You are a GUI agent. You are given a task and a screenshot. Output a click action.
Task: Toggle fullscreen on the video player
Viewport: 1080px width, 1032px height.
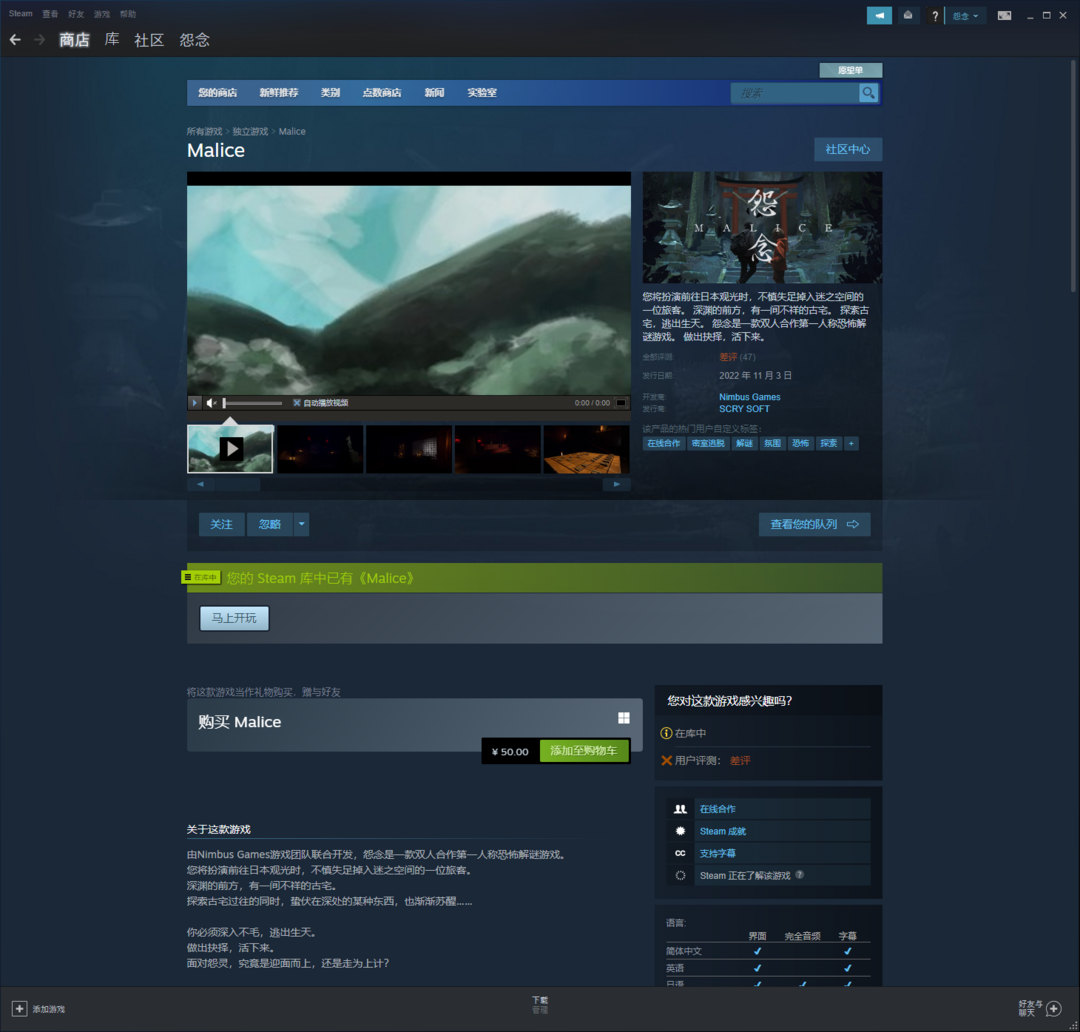(621, 403)
